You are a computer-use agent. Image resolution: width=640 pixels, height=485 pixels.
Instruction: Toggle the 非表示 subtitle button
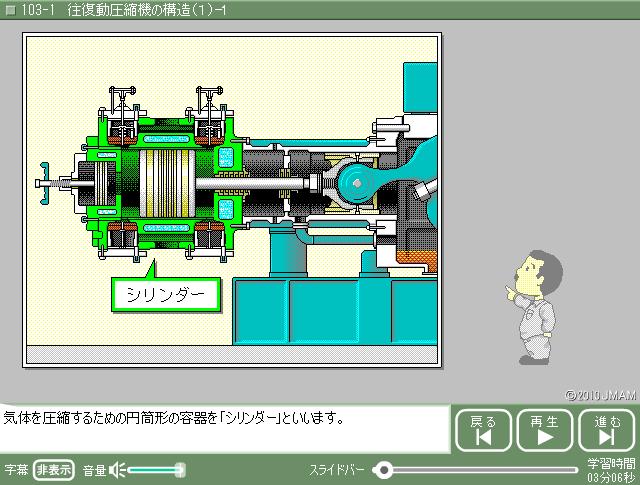pos(54,470)
